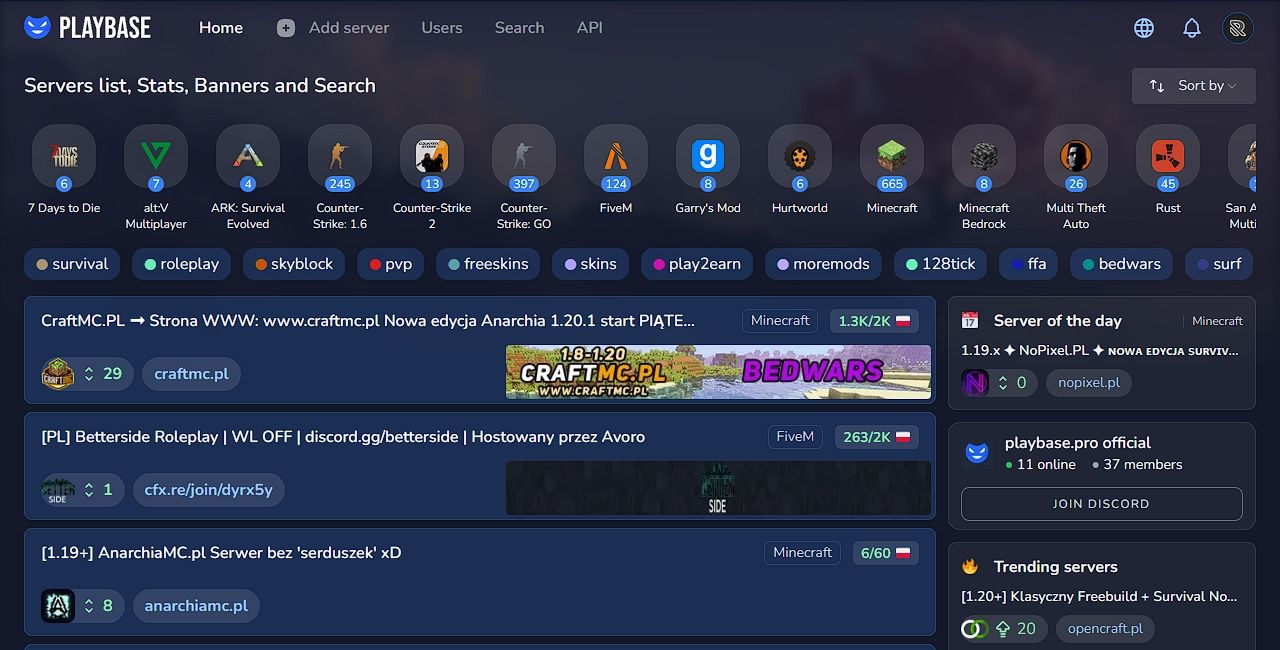Open the Minecraft game category icon
Screen dimensions: 1280x650
coord(891,156)
